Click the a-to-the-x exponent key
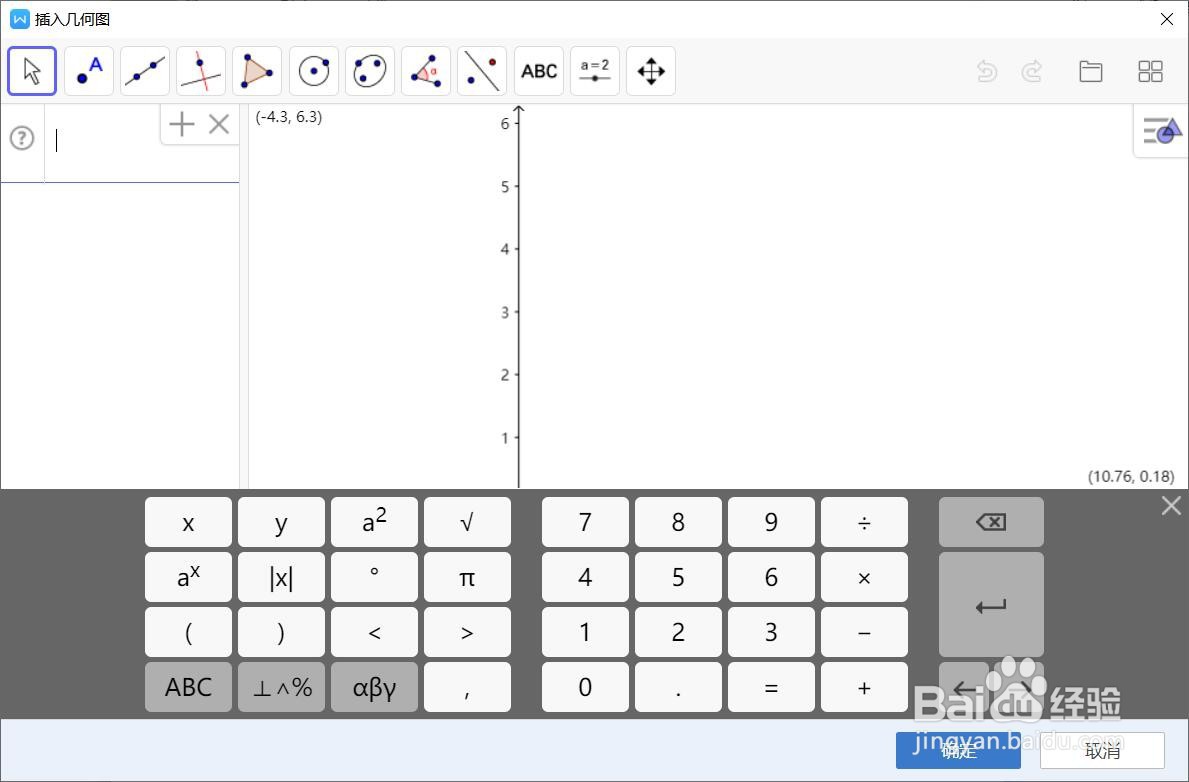1189x782 pixels. point(188,577)
